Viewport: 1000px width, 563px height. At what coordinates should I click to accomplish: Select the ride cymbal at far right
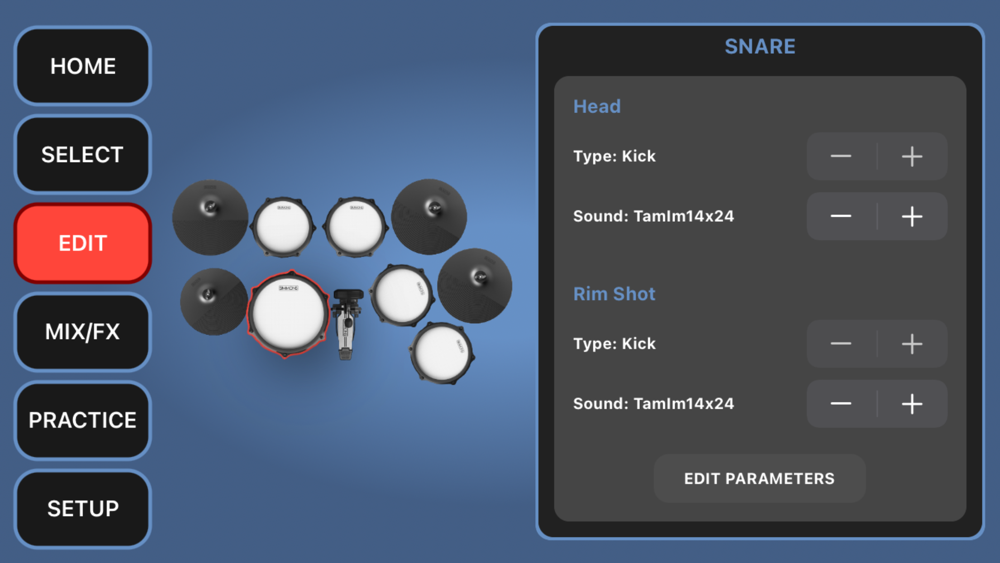click(x=474, y=286)
